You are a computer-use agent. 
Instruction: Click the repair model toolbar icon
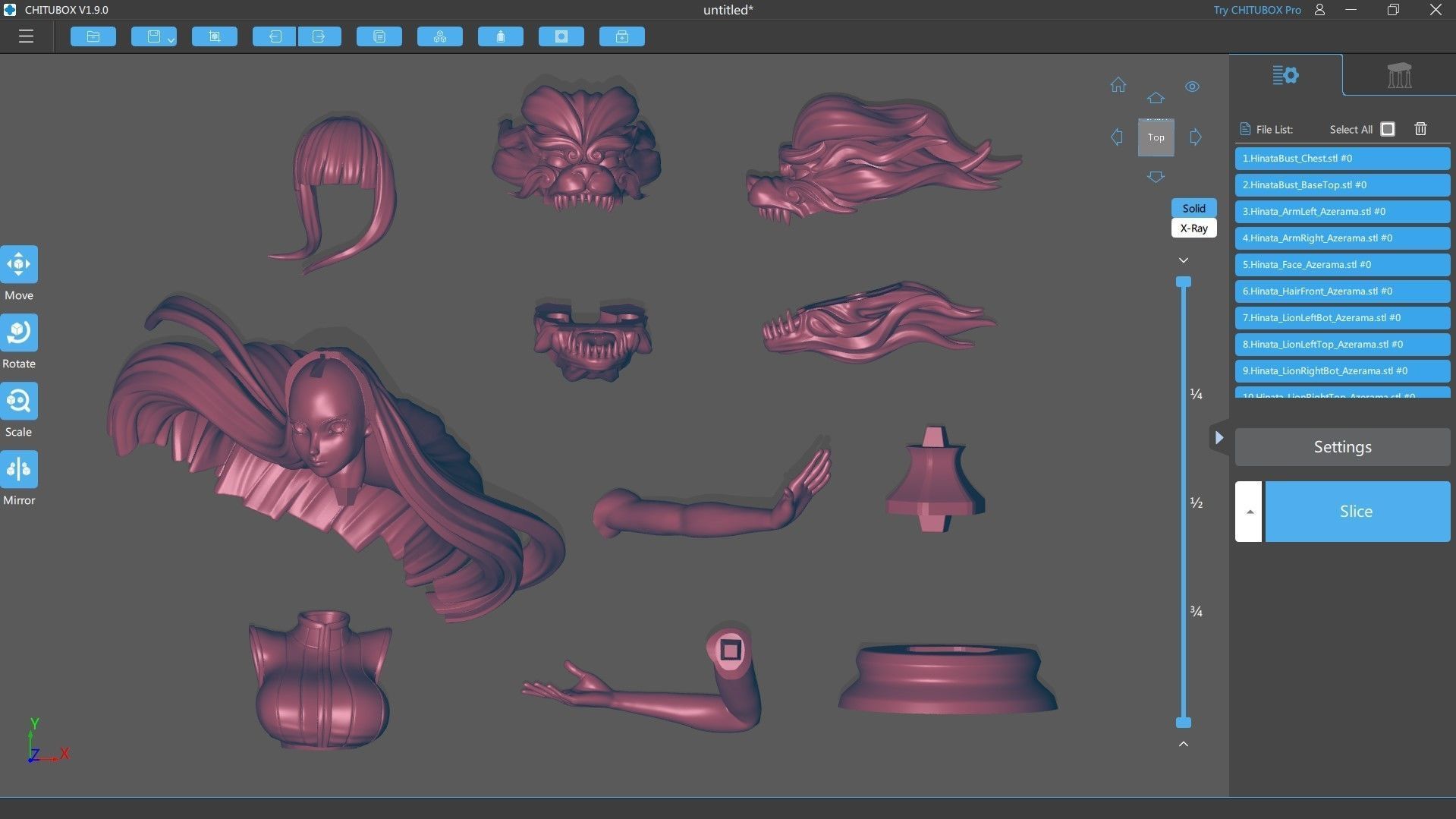point(622,36)
